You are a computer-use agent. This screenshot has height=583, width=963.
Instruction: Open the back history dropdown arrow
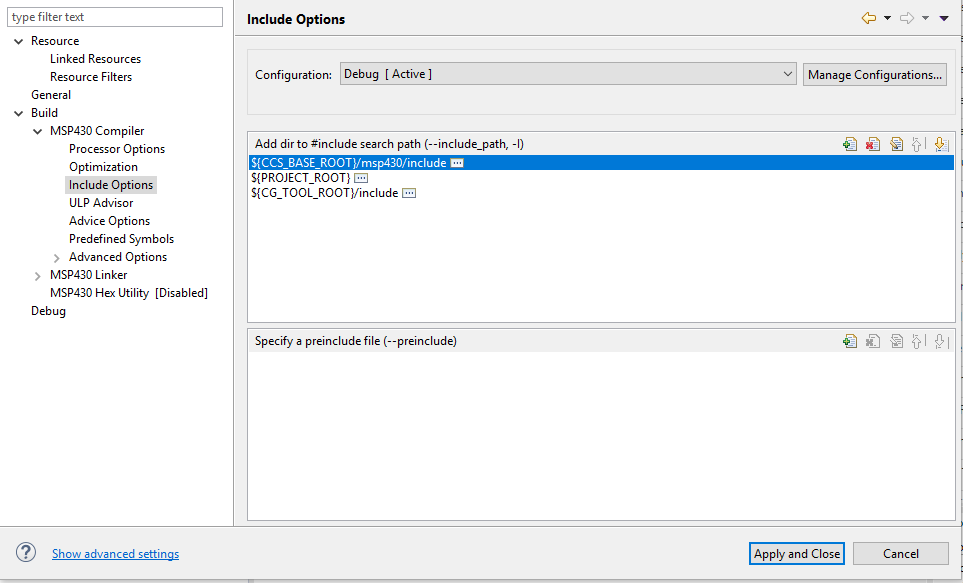[887, 18]
